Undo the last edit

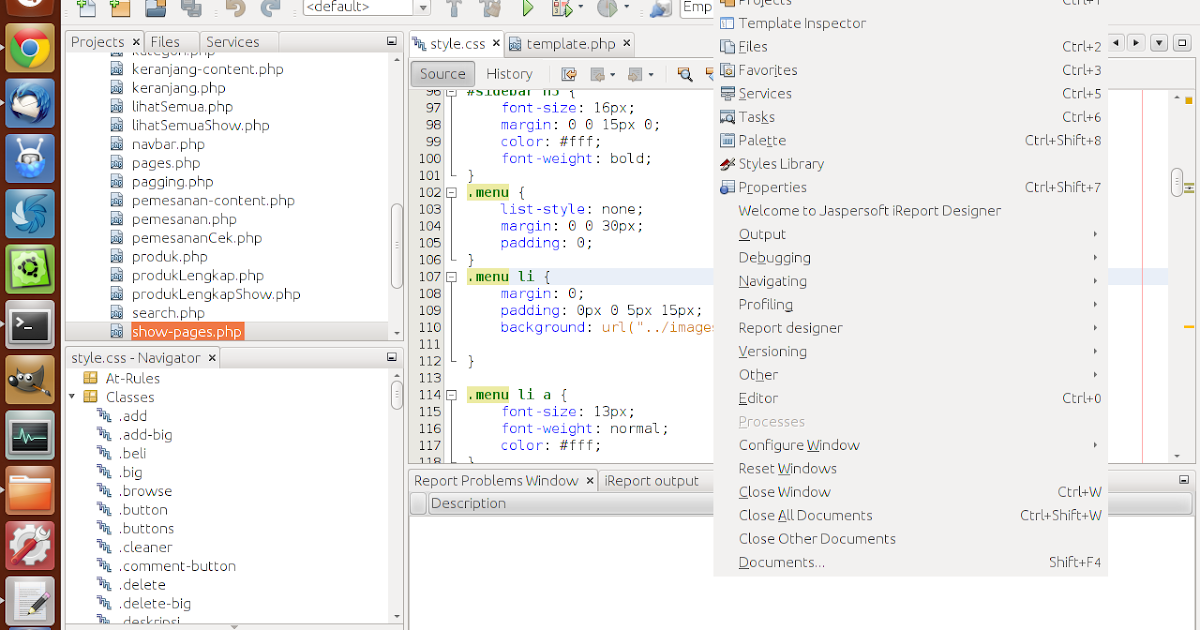[x=234, y=10]
